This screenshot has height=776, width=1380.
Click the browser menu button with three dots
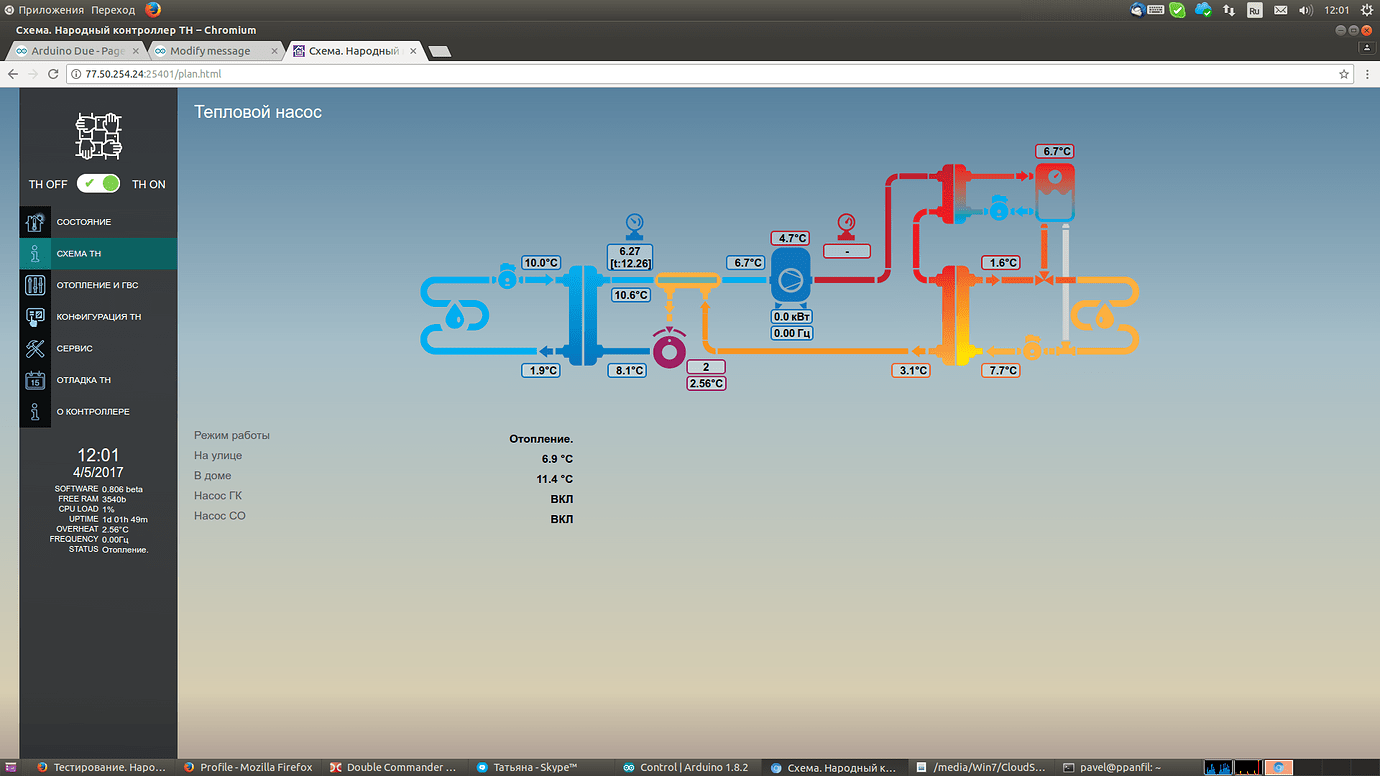coord(1366,73)
